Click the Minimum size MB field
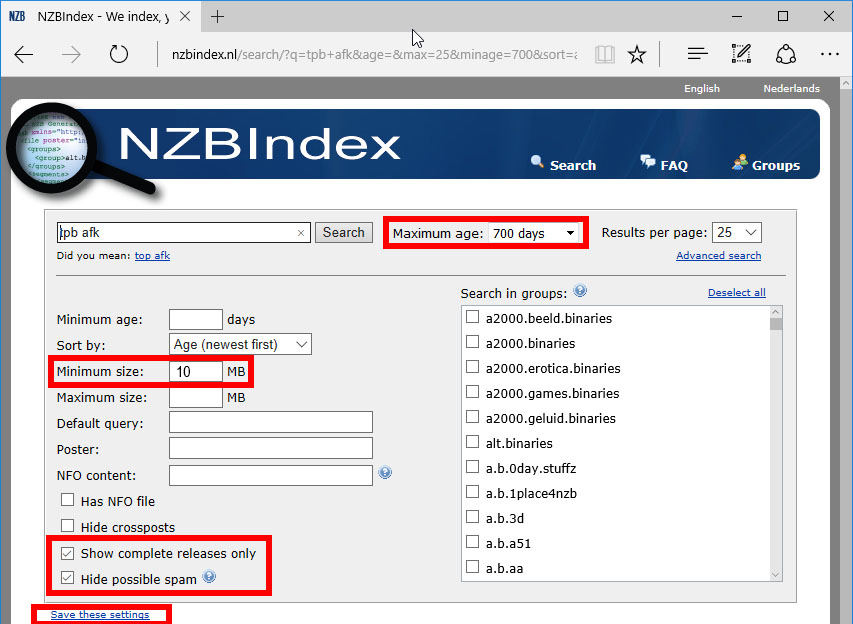 click(x=196, y=372)
